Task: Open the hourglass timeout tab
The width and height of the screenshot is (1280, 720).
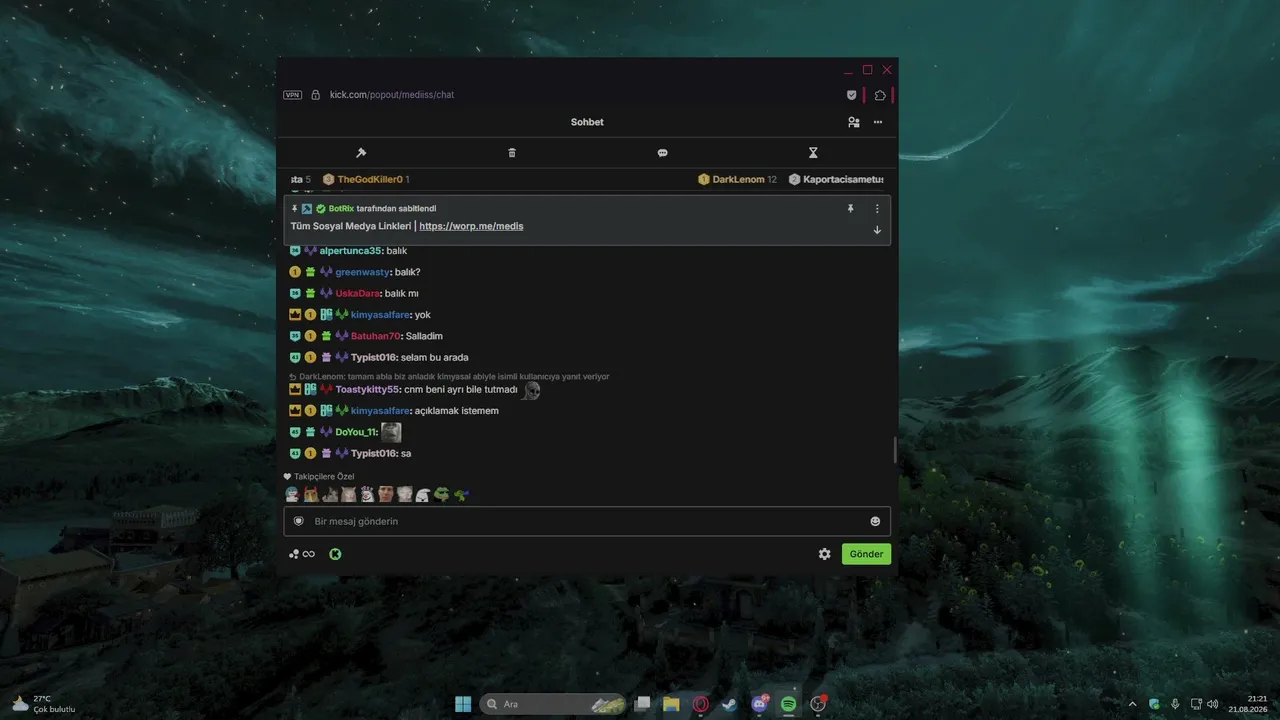Action: (813, 153)
